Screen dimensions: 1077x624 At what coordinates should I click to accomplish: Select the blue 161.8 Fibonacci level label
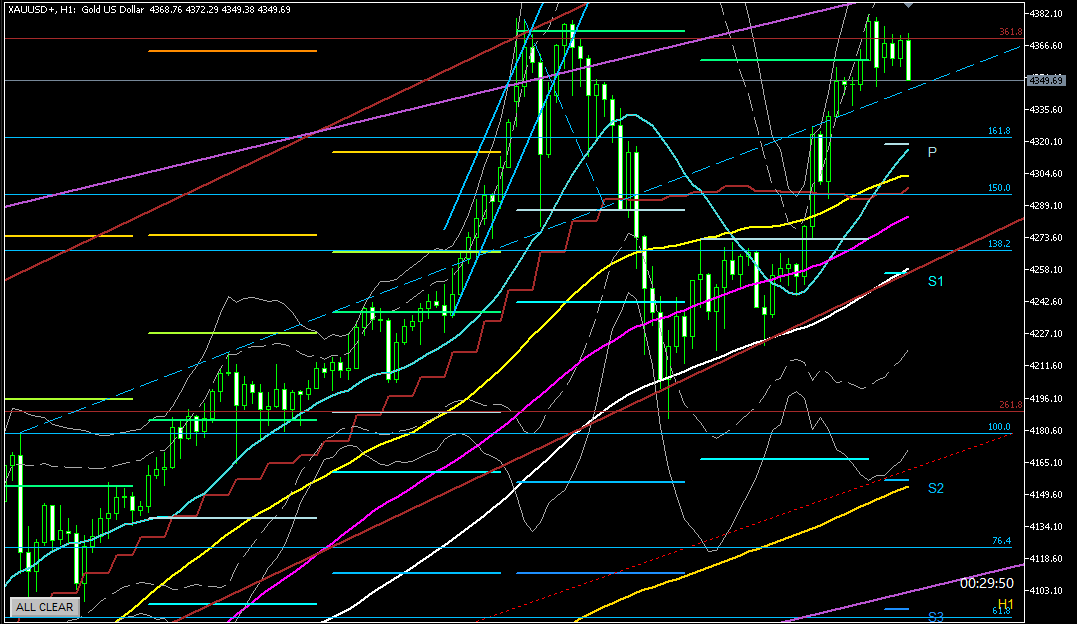coord(999,131)
